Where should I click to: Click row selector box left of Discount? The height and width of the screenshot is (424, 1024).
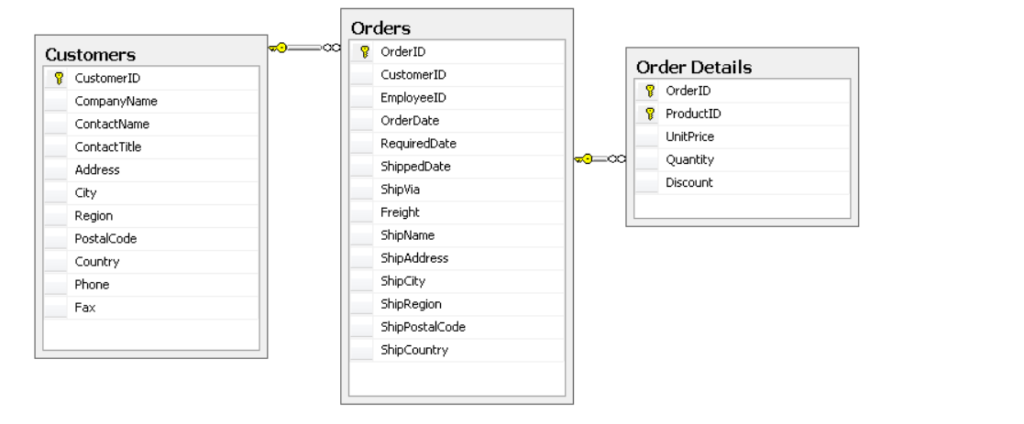pyautogui.click(x=647, y=182)
